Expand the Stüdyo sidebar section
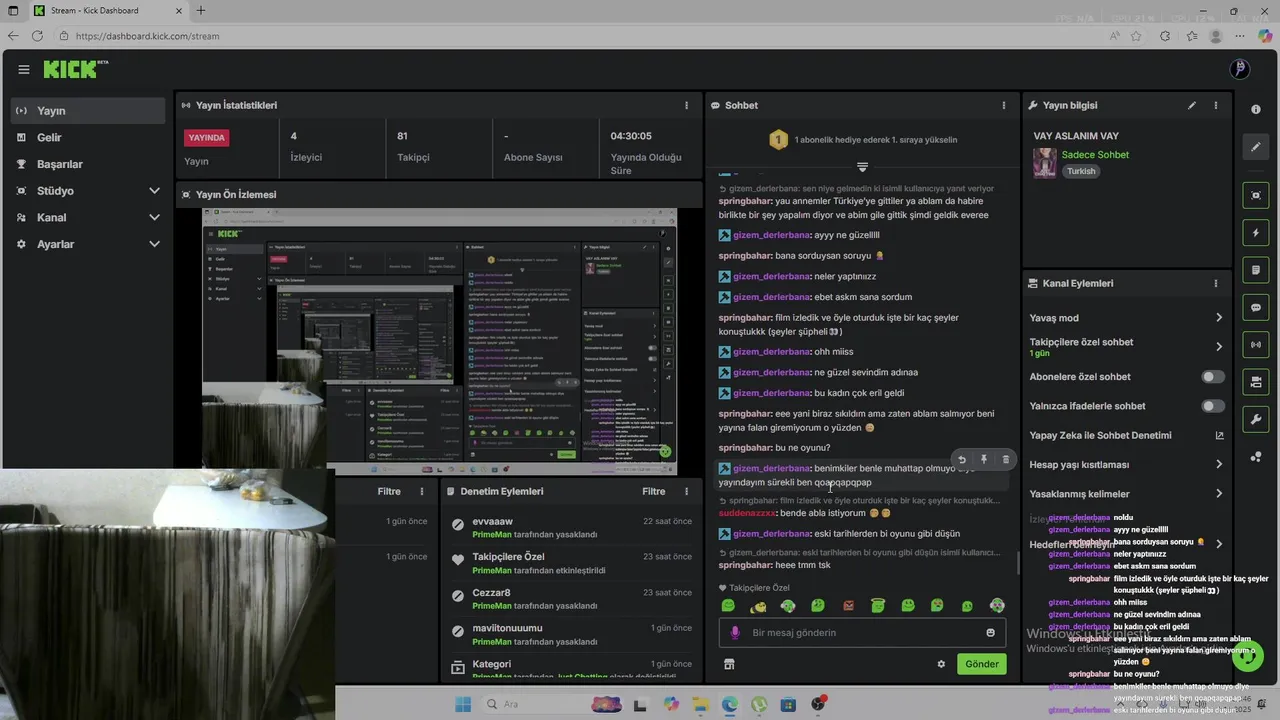 point(88,190)
